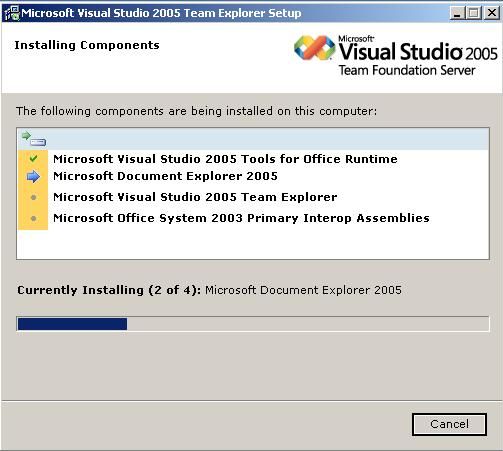Click the empty part of the progress bar
This screenshot has height=451, width=503.
pos(307,324)
